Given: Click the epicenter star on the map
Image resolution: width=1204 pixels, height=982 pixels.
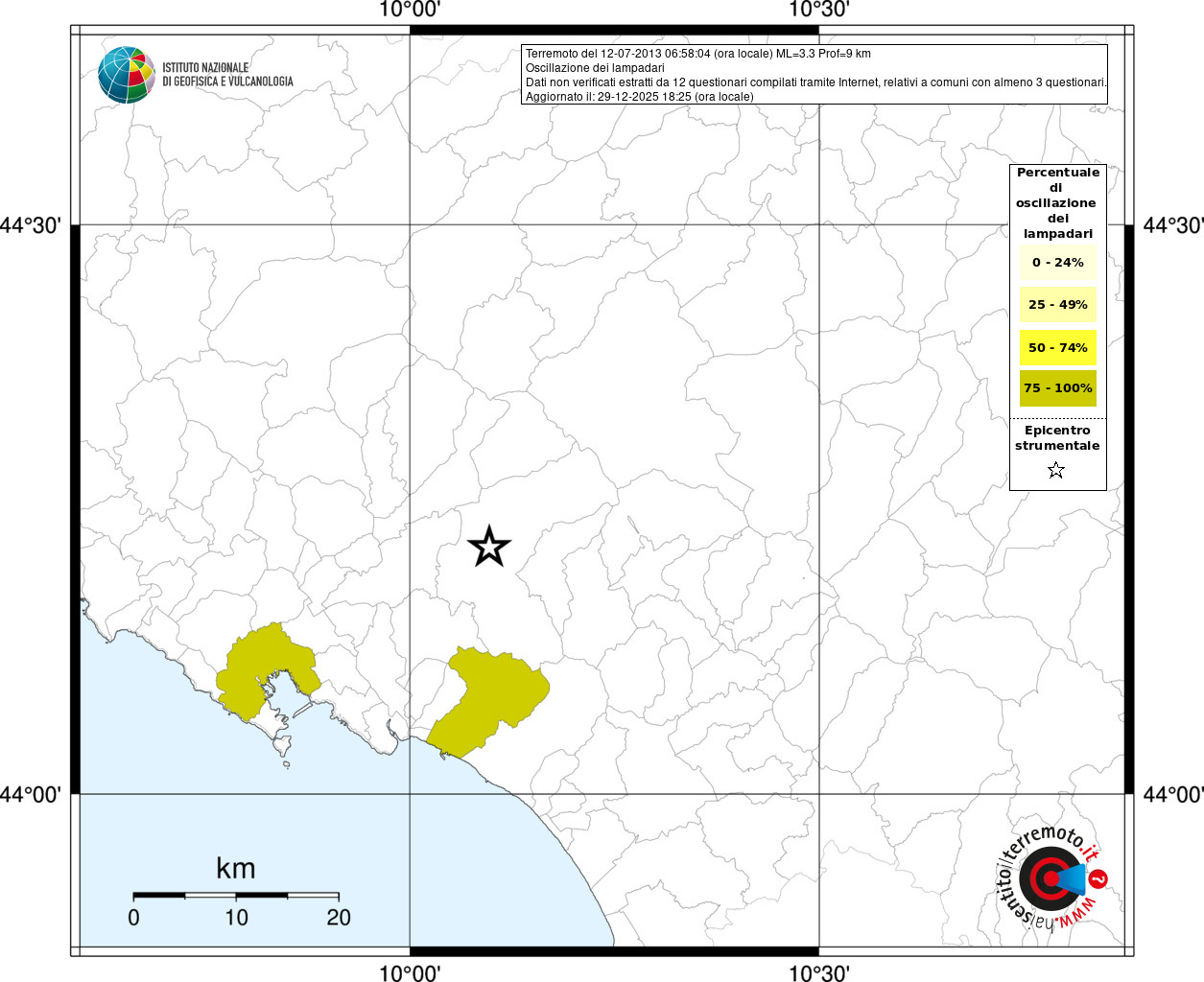Looking at the screenshot, I should click(489, 547).
